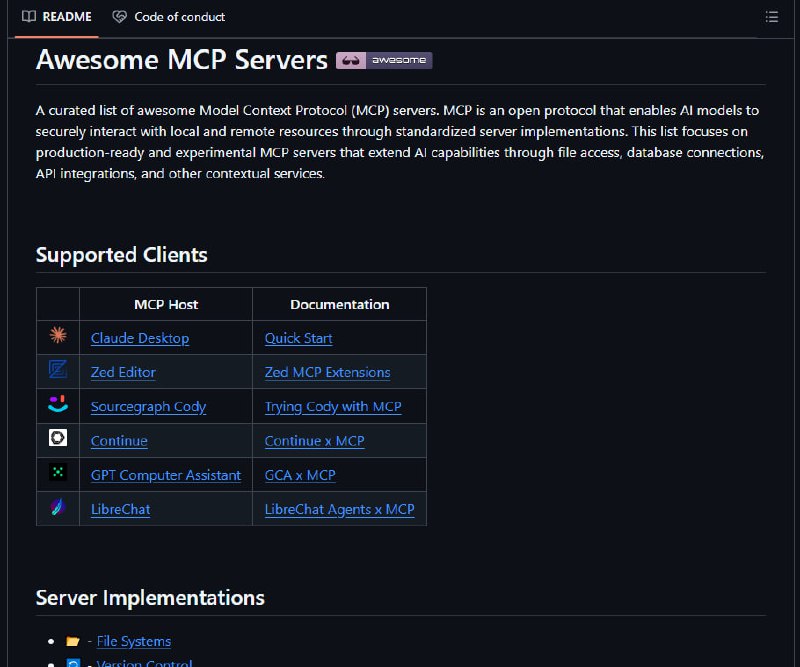This screenshot has height=667, width=800.
Task: Switch to the README tab
Action: click(x=57, y=17)
